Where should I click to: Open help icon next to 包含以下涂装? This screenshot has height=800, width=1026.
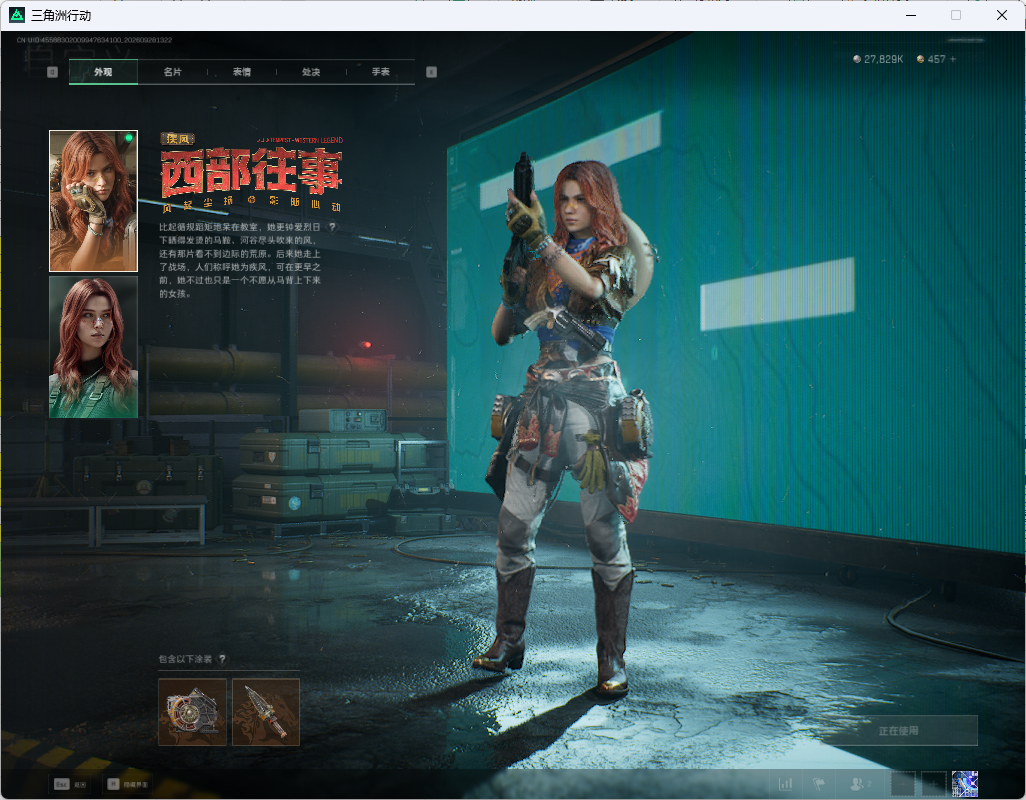click(x=222, y=659)
